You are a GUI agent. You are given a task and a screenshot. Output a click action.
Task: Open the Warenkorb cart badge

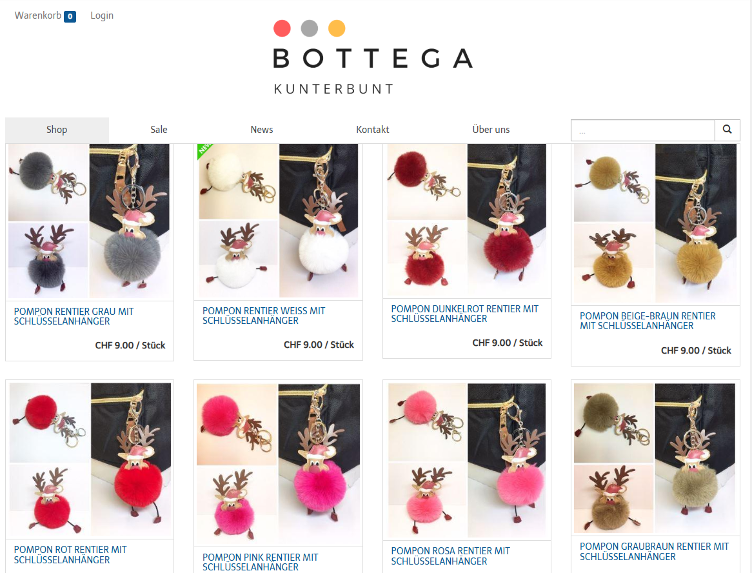tap(70, 16)
